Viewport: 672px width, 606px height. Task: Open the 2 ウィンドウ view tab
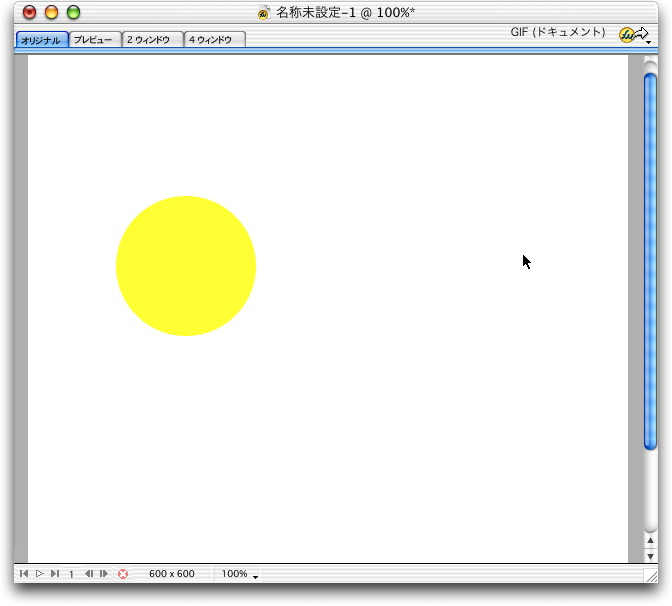click(x=153, y=40)
